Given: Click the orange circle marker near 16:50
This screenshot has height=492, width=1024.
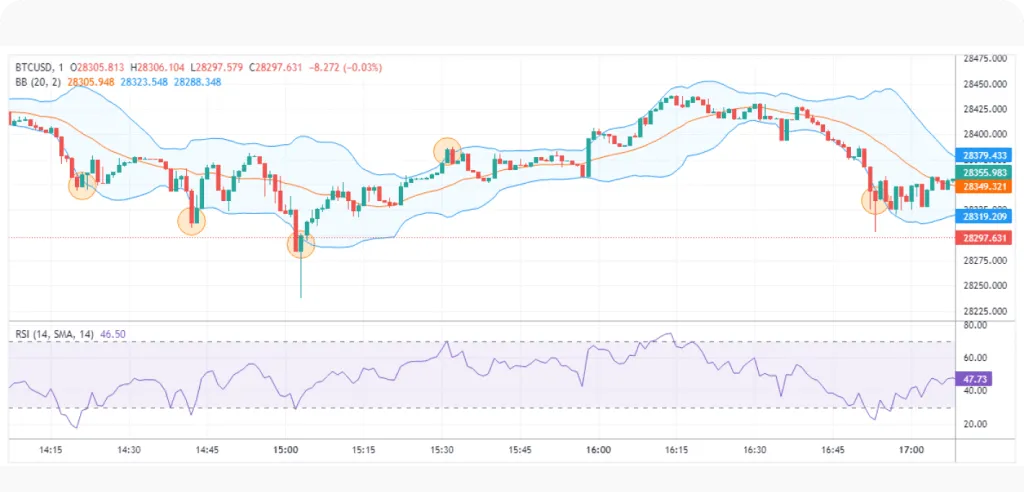Looking at the screenshot, I should (x=875, y=201).
